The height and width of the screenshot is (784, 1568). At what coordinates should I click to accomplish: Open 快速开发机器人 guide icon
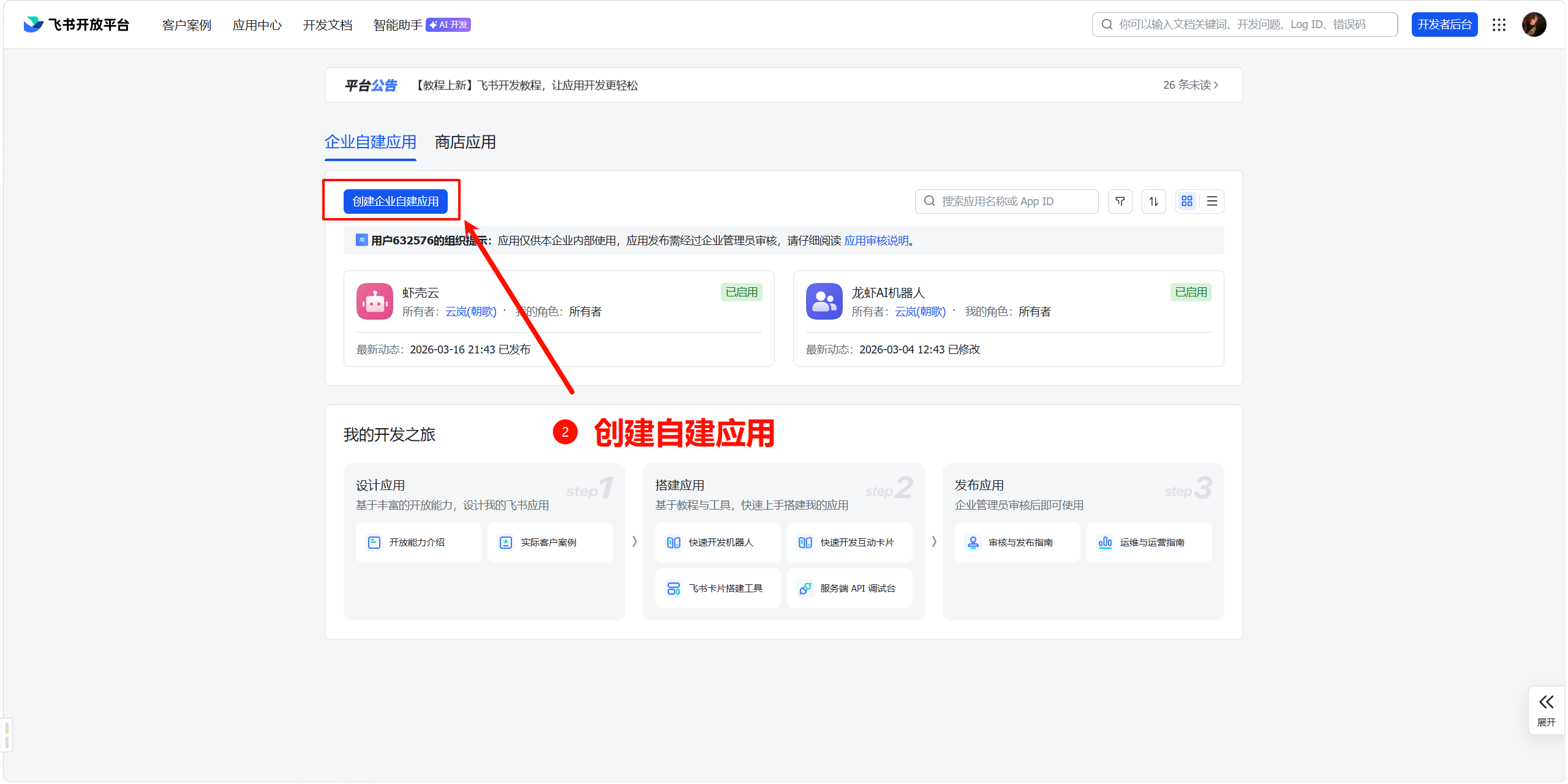pyautogui.click(x=674, y=542)
